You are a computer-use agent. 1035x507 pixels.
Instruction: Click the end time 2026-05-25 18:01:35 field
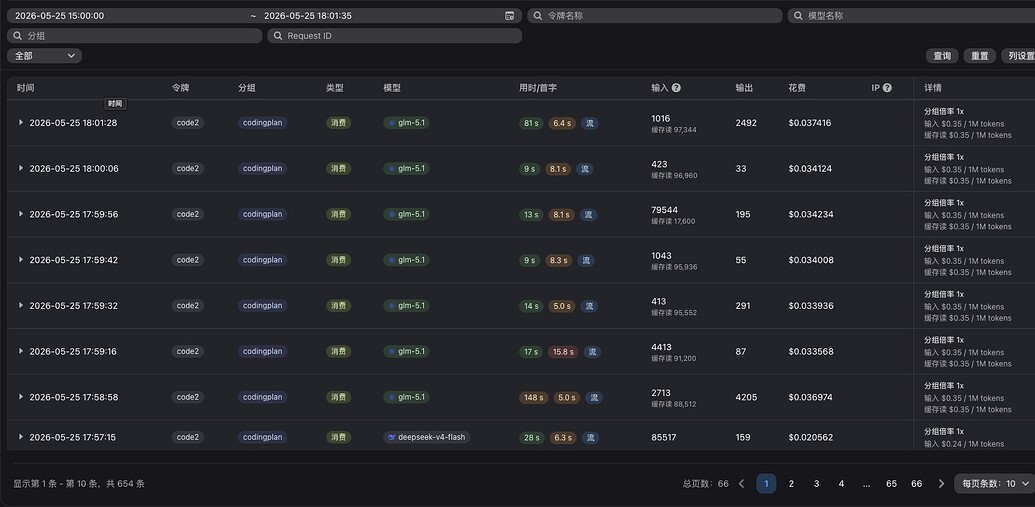click(x=308, y=16)
